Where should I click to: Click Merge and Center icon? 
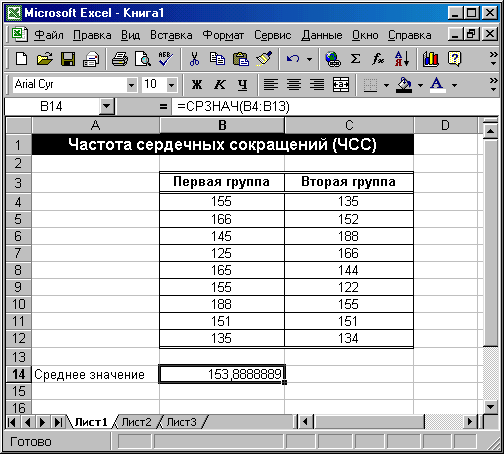coord(341,84)
